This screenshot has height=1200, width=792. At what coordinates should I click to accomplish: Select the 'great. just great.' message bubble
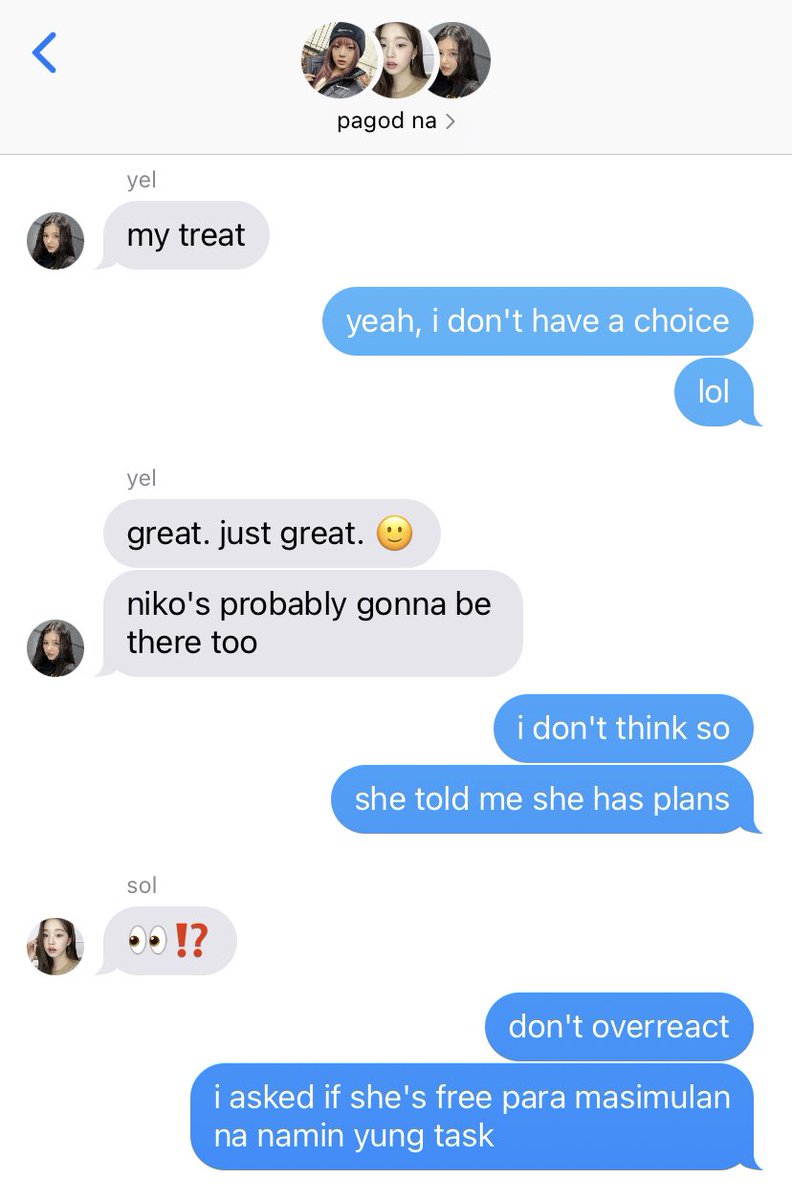click(271, 533)
